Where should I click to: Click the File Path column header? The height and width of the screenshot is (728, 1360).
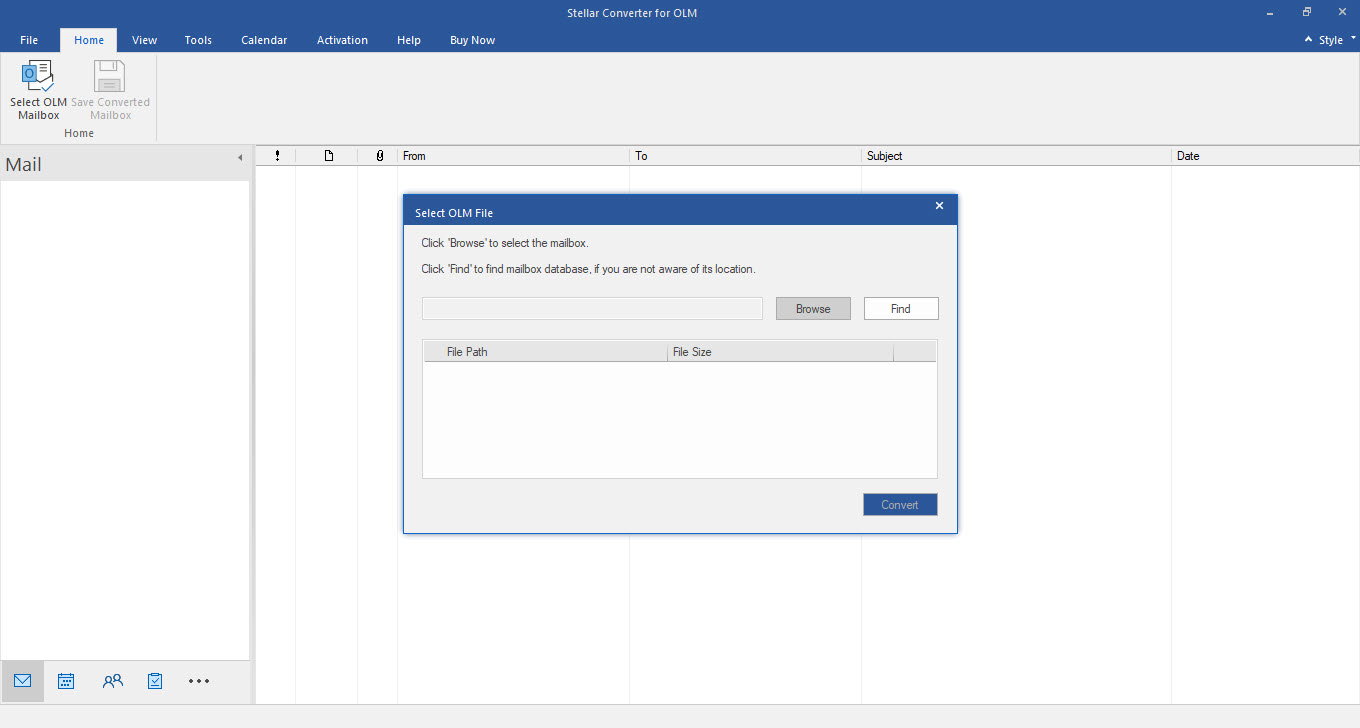(x=546, y=352)
